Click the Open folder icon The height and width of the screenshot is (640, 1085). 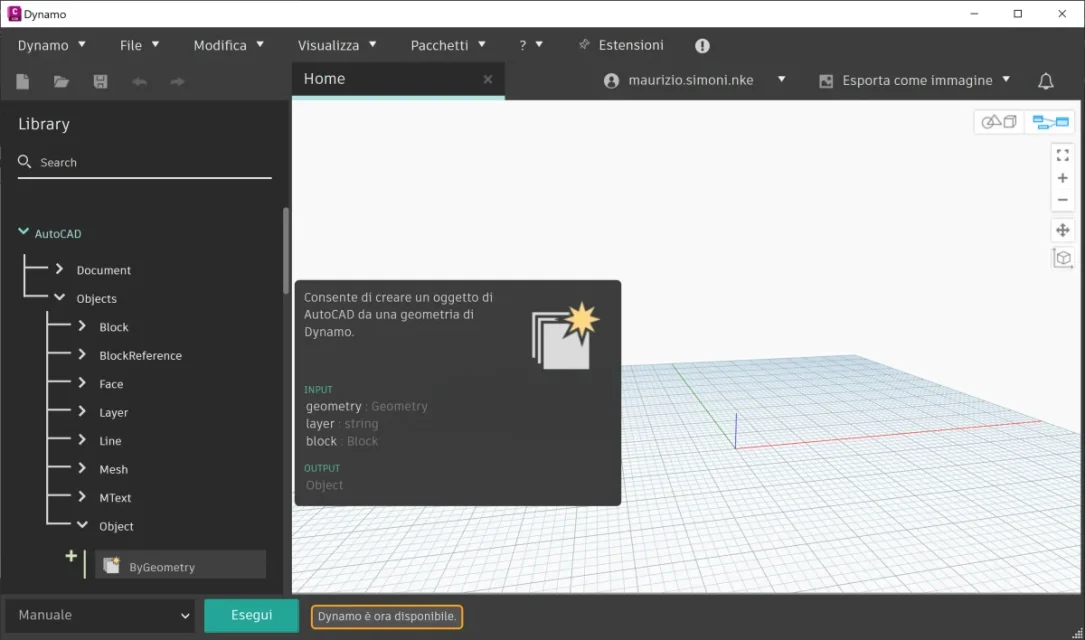click(x=62, y=82)
